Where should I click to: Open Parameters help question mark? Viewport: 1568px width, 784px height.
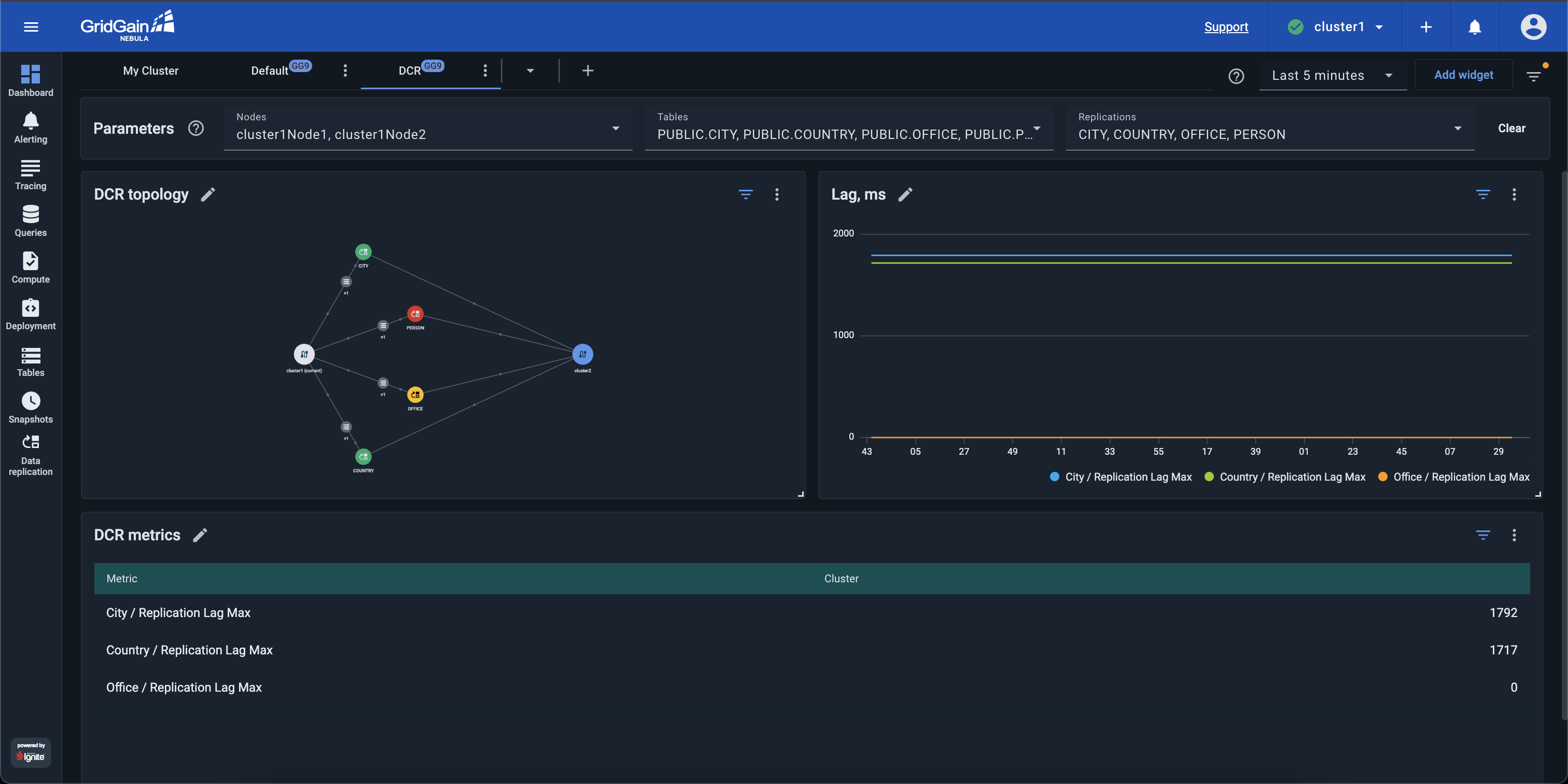(196, 129)
